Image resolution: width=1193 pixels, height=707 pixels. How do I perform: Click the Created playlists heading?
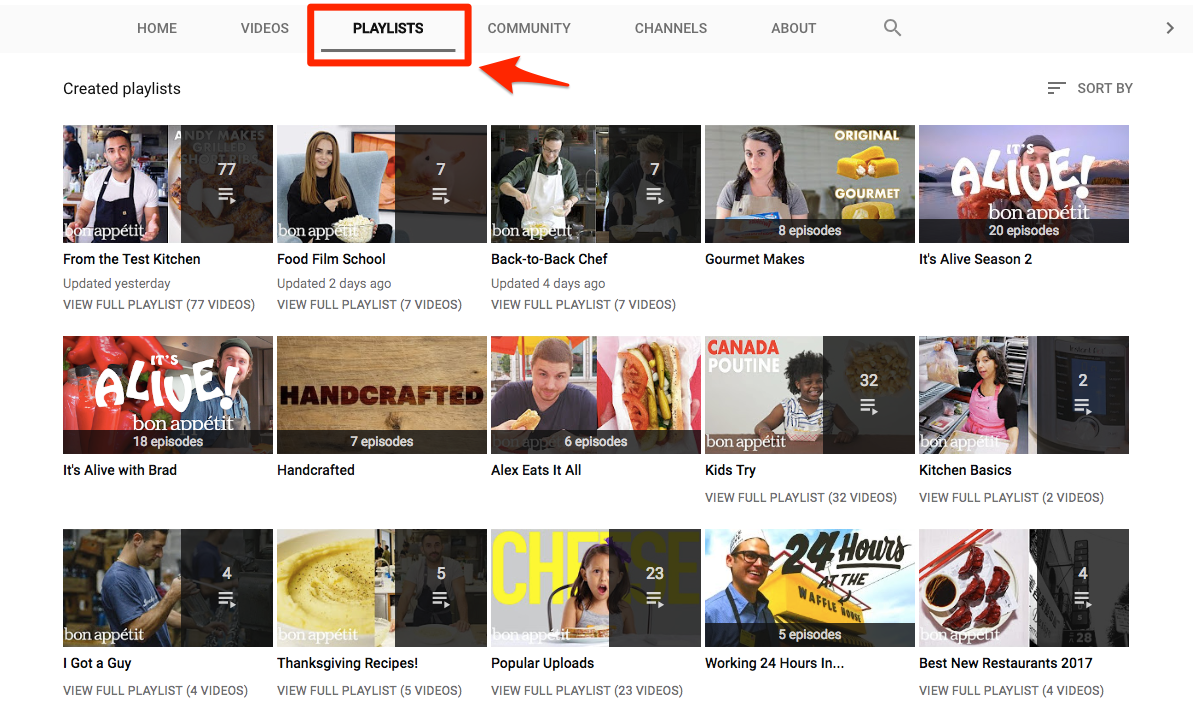[122, 89]
